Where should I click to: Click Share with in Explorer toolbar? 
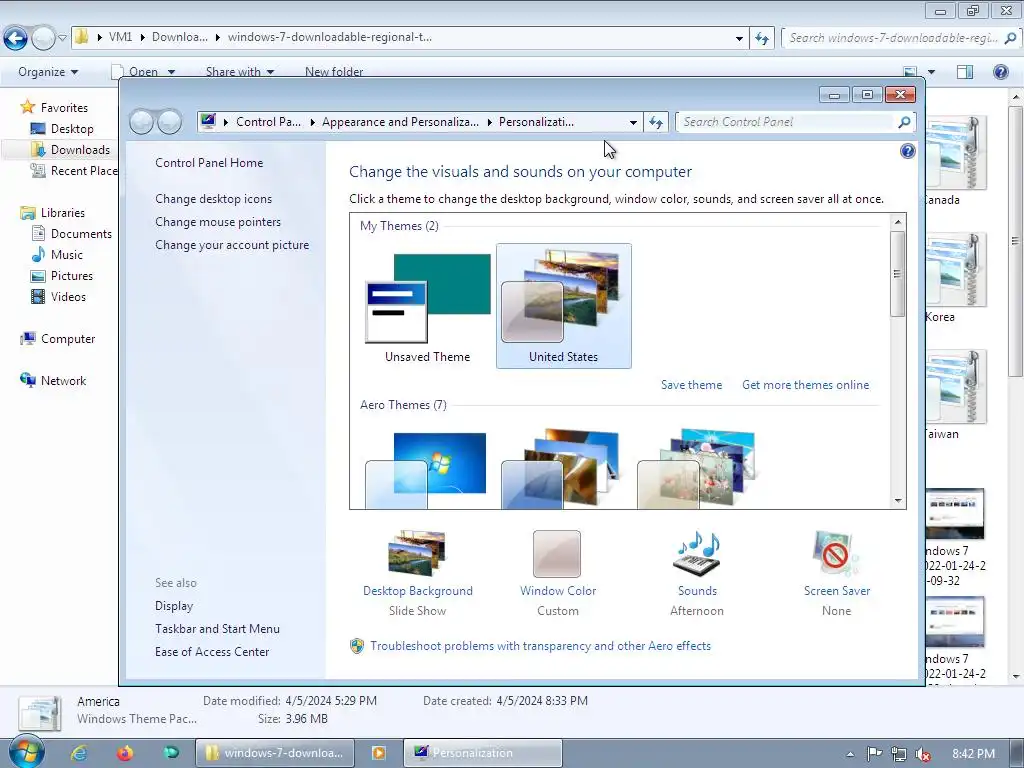click(240, 72)
